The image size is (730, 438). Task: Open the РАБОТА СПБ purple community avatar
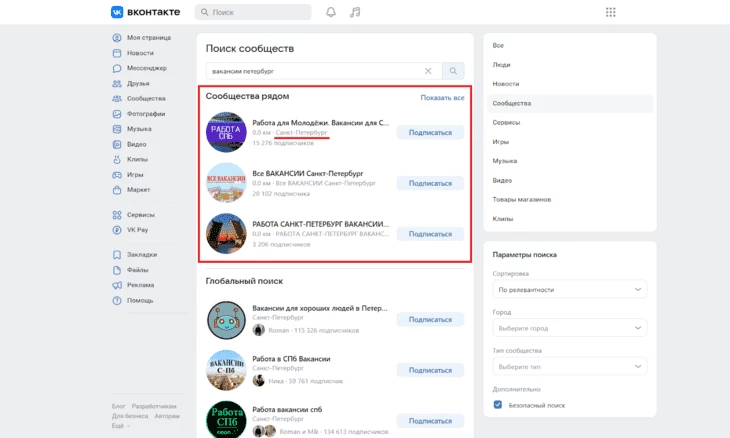(226, 132)
